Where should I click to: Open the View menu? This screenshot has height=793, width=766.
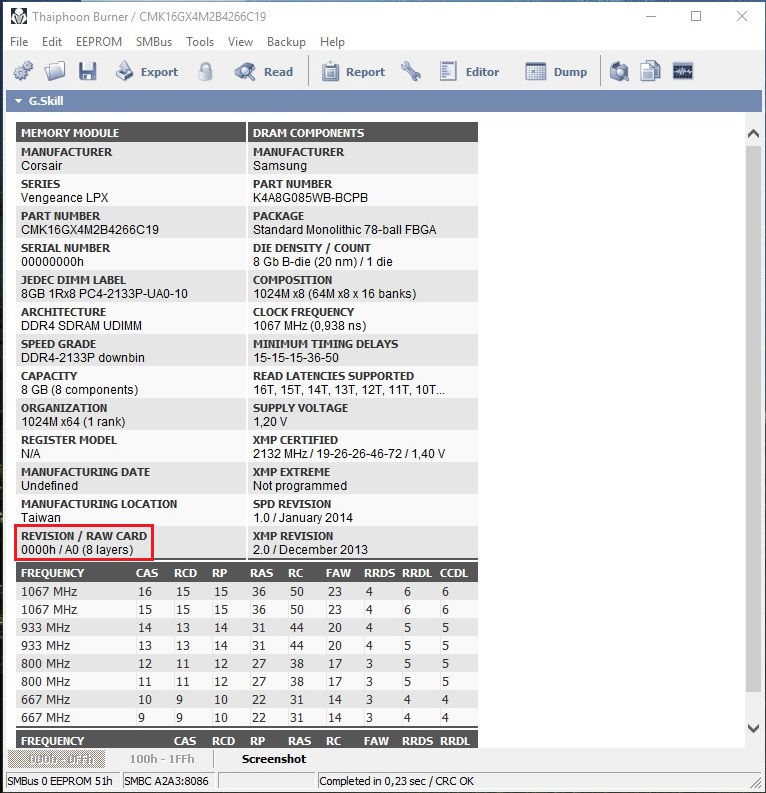pos(240,42)
